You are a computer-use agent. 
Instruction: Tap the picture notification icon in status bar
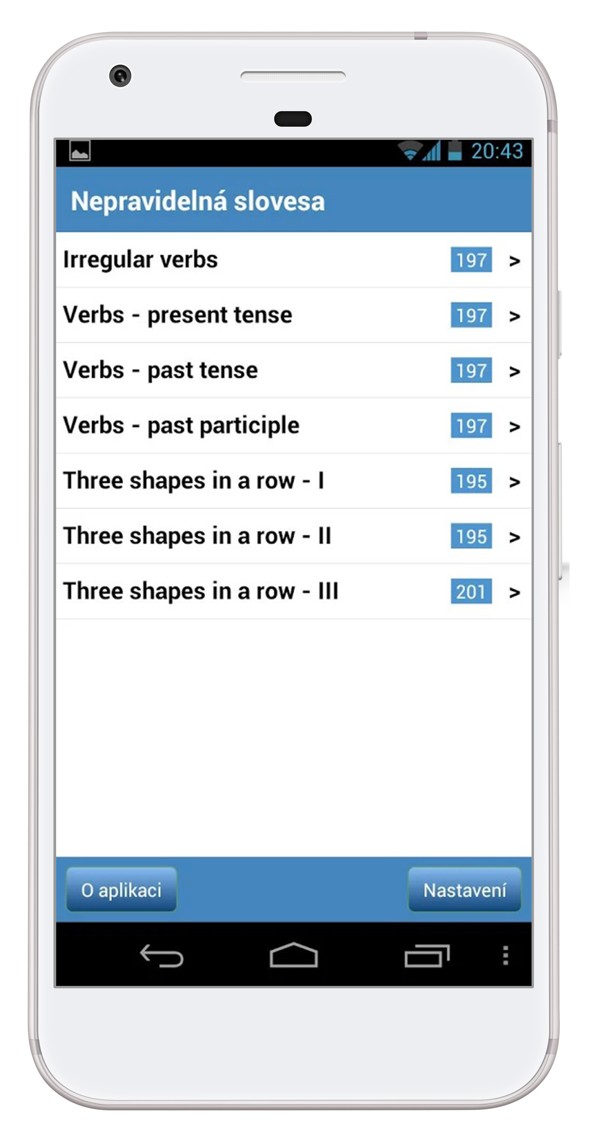click(x=79, y=151)
